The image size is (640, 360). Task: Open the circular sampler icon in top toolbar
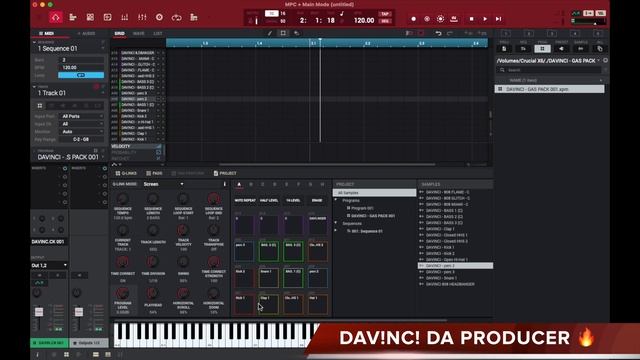[x=159, y=18]
